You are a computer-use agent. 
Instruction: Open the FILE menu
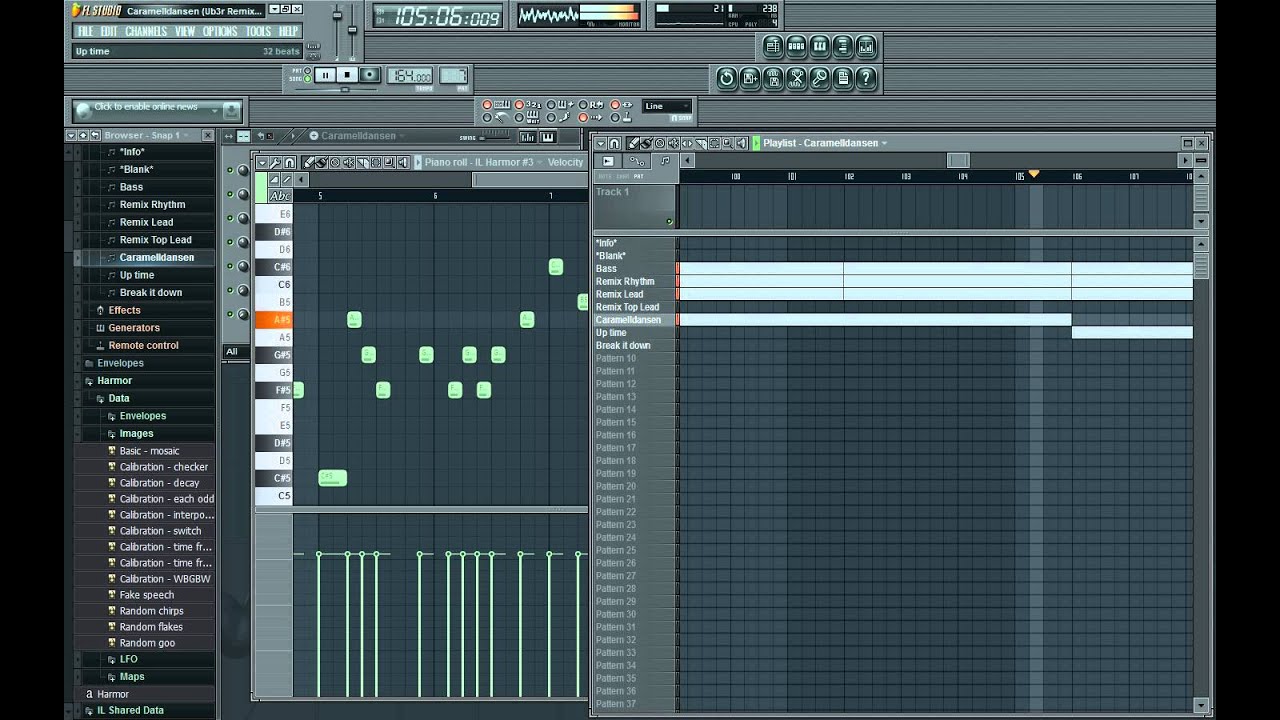click(x=86, y=32)
